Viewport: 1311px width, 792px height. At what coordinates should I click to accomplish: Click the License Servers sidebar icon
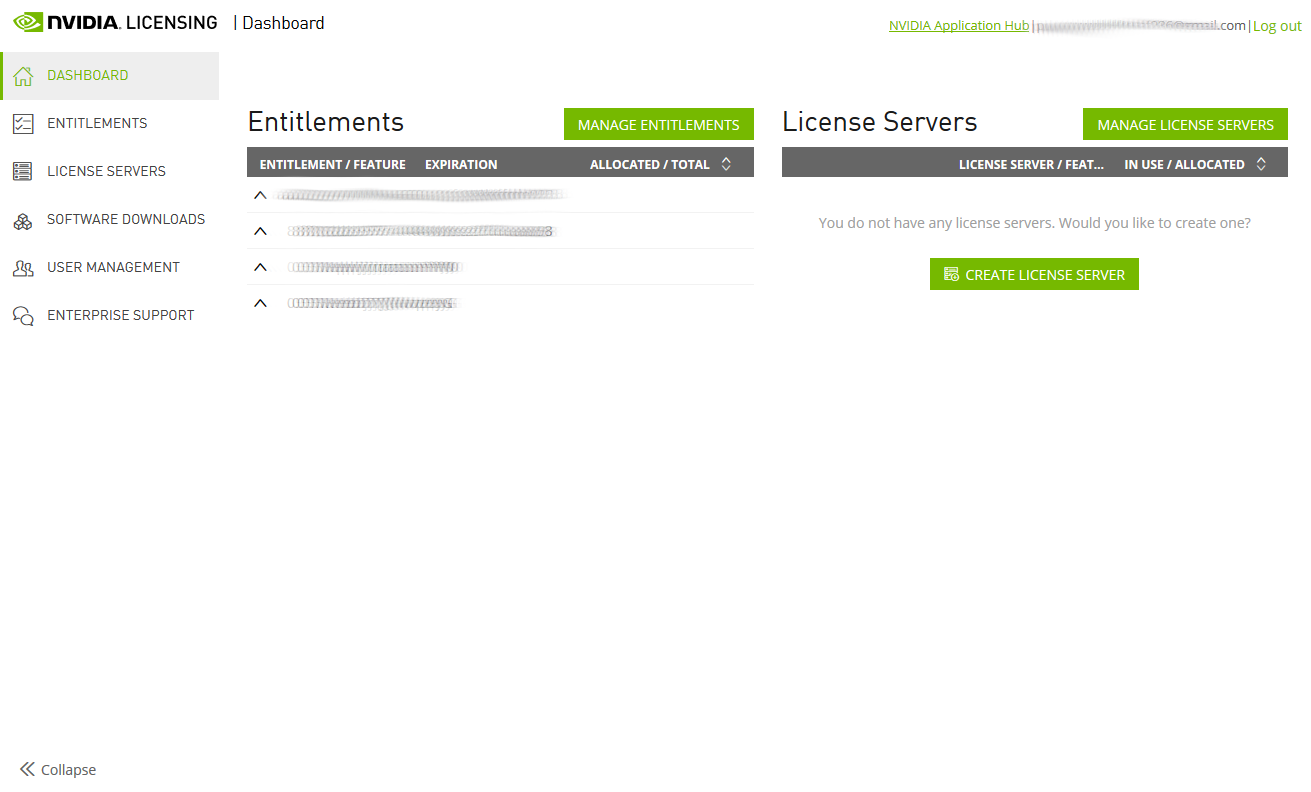click(x=23, y=172)
